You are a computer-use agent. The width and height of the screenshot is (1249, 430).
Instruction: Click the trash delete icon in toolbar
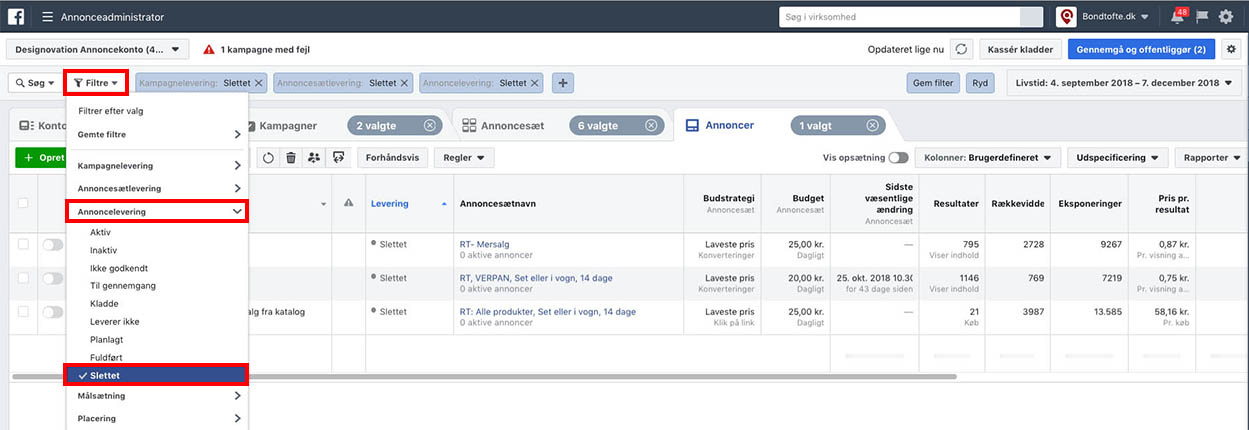pyautogui.click(x=291, y=158)
